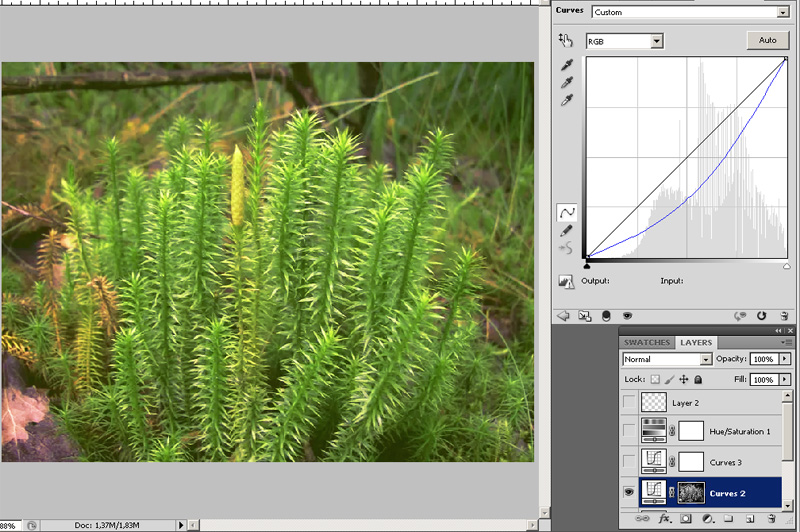Image resolution: width=800 pixels, height=532 pixels.
Task: Add a layer mask from Layers panel
Action: [x=685, y=520]
